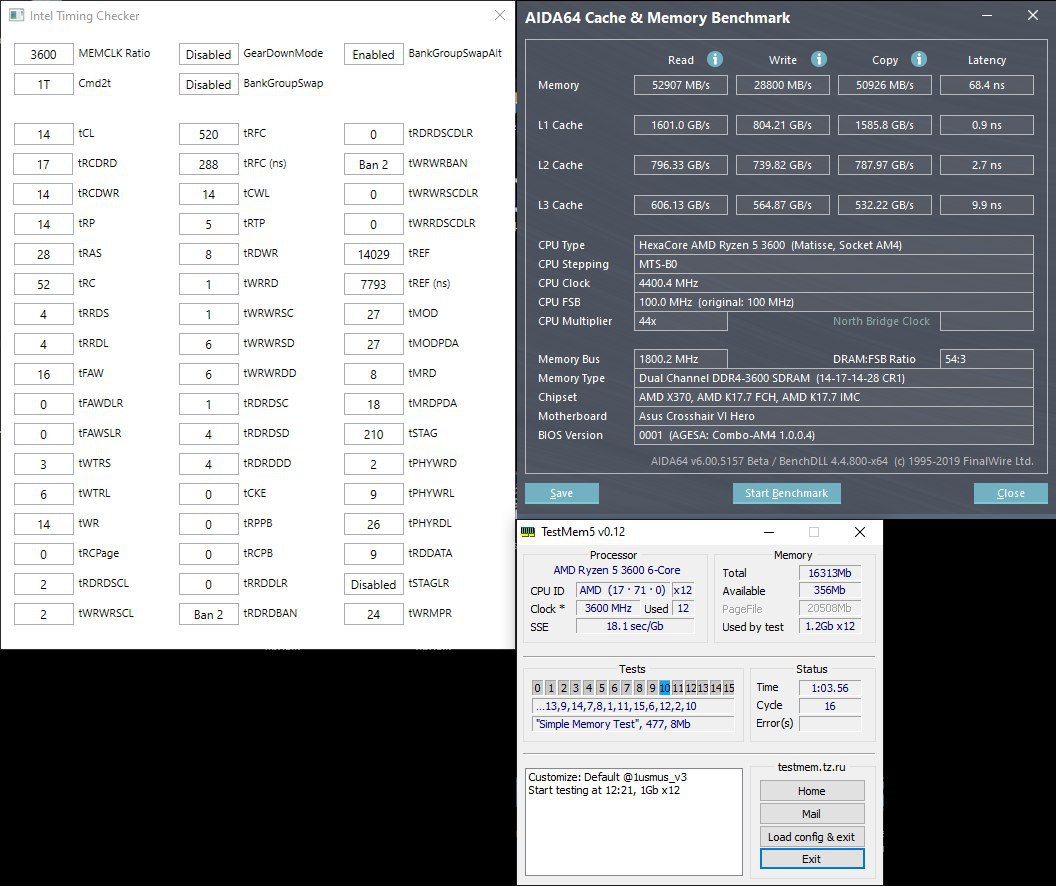This screenshot has height=886, width=1056.
Task: Click the tRC value 52
Action: point(44,283)
